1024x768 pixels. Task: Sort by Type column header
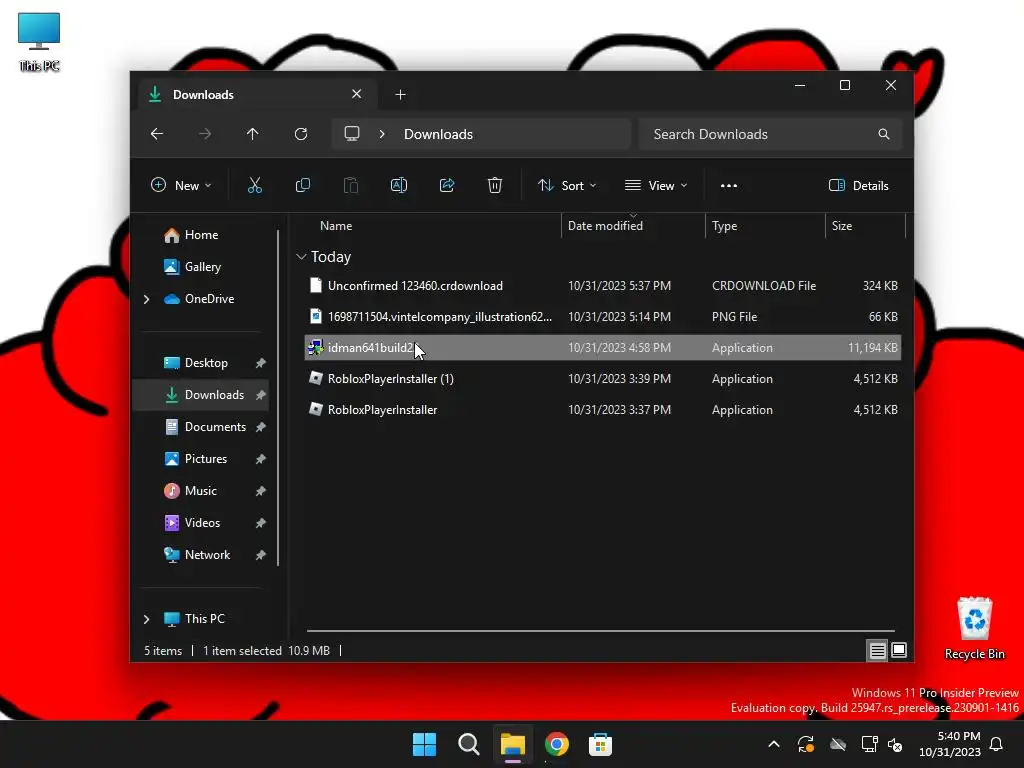724,225
